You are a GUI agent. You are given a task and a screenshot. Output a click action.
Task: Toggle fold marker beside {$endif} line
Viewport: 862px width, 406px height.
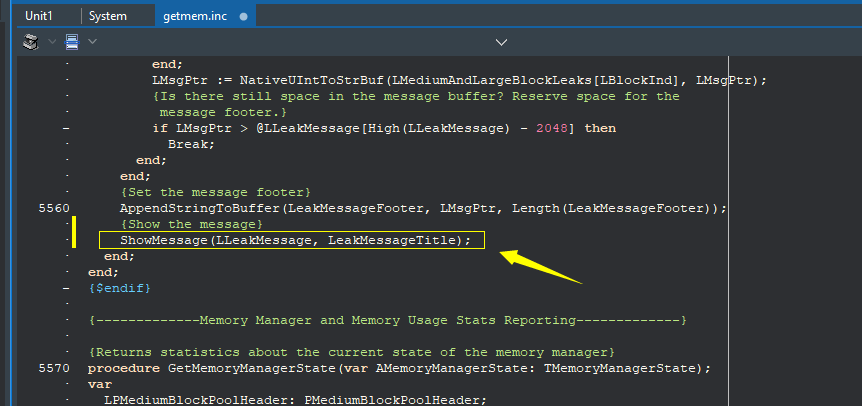pyautogui.click(x=67, y=288)
